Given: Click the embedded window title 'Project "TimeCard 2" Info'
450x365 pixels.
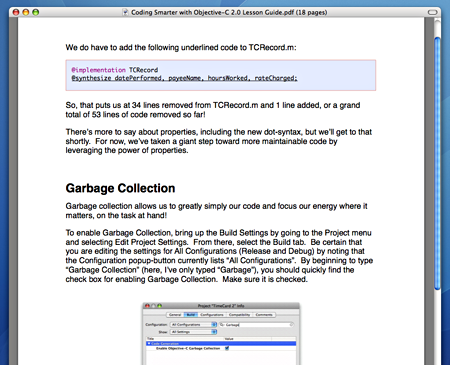Looking at the screenshot, I should click(x=221, y=306).
